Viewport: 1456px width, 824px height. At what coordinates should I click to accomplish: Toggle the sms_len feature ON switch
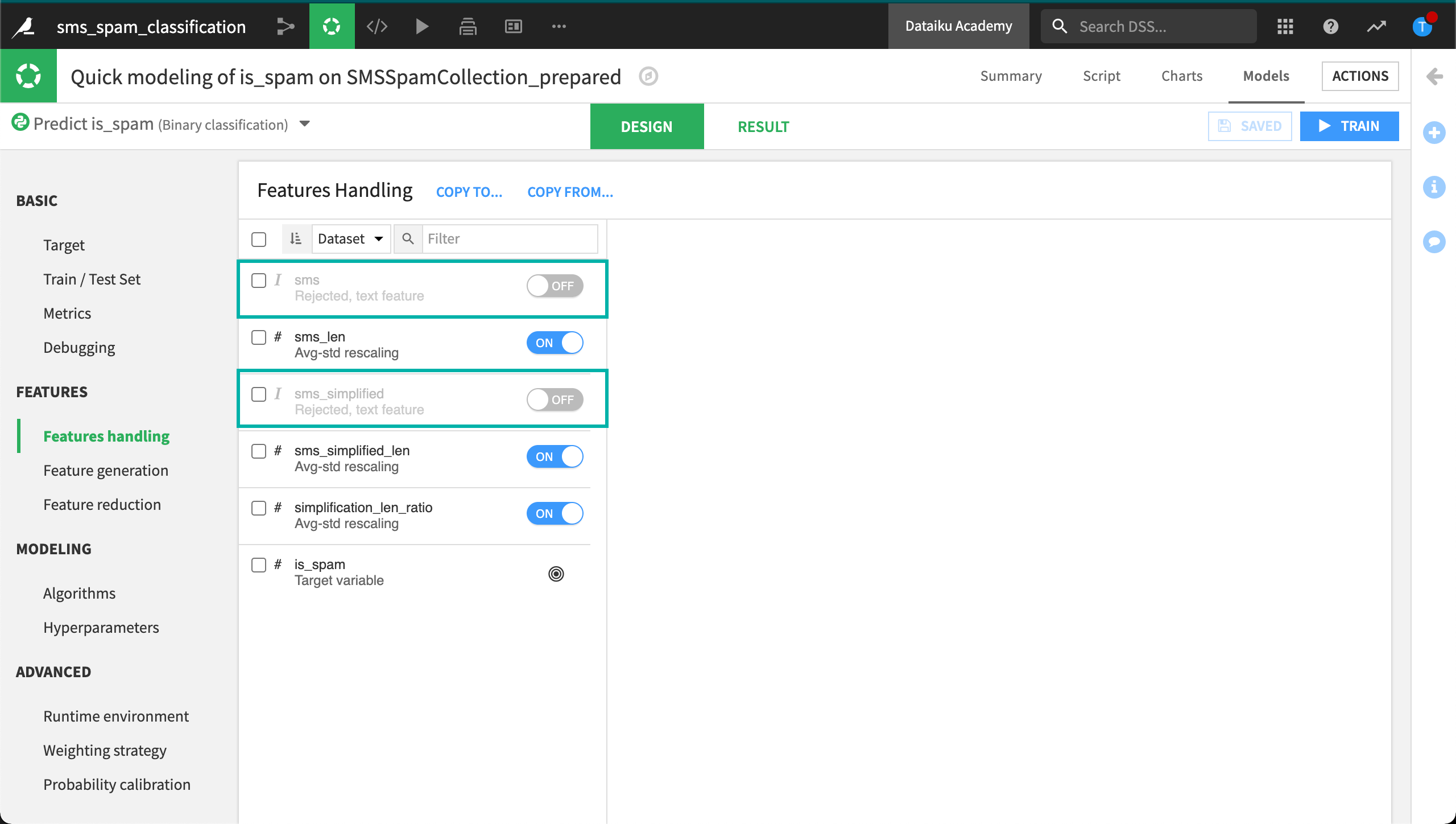555,342
